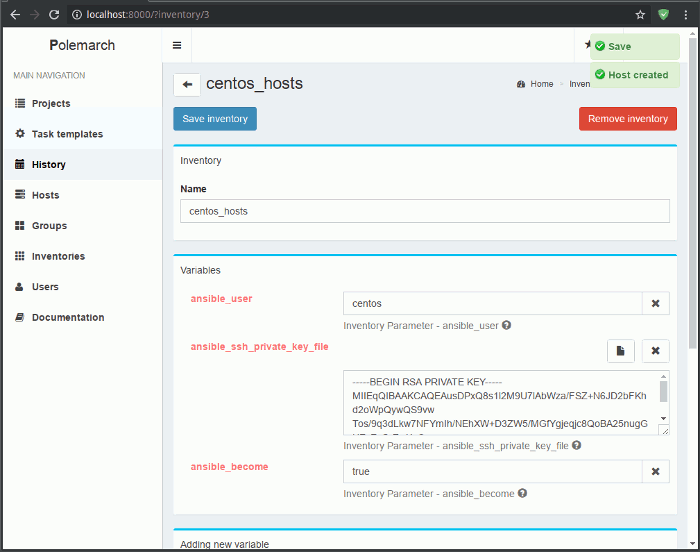Open Task templates section
The height and width of the screenshot is (552, 700).
pyautogui.click(x=66, y=134)
